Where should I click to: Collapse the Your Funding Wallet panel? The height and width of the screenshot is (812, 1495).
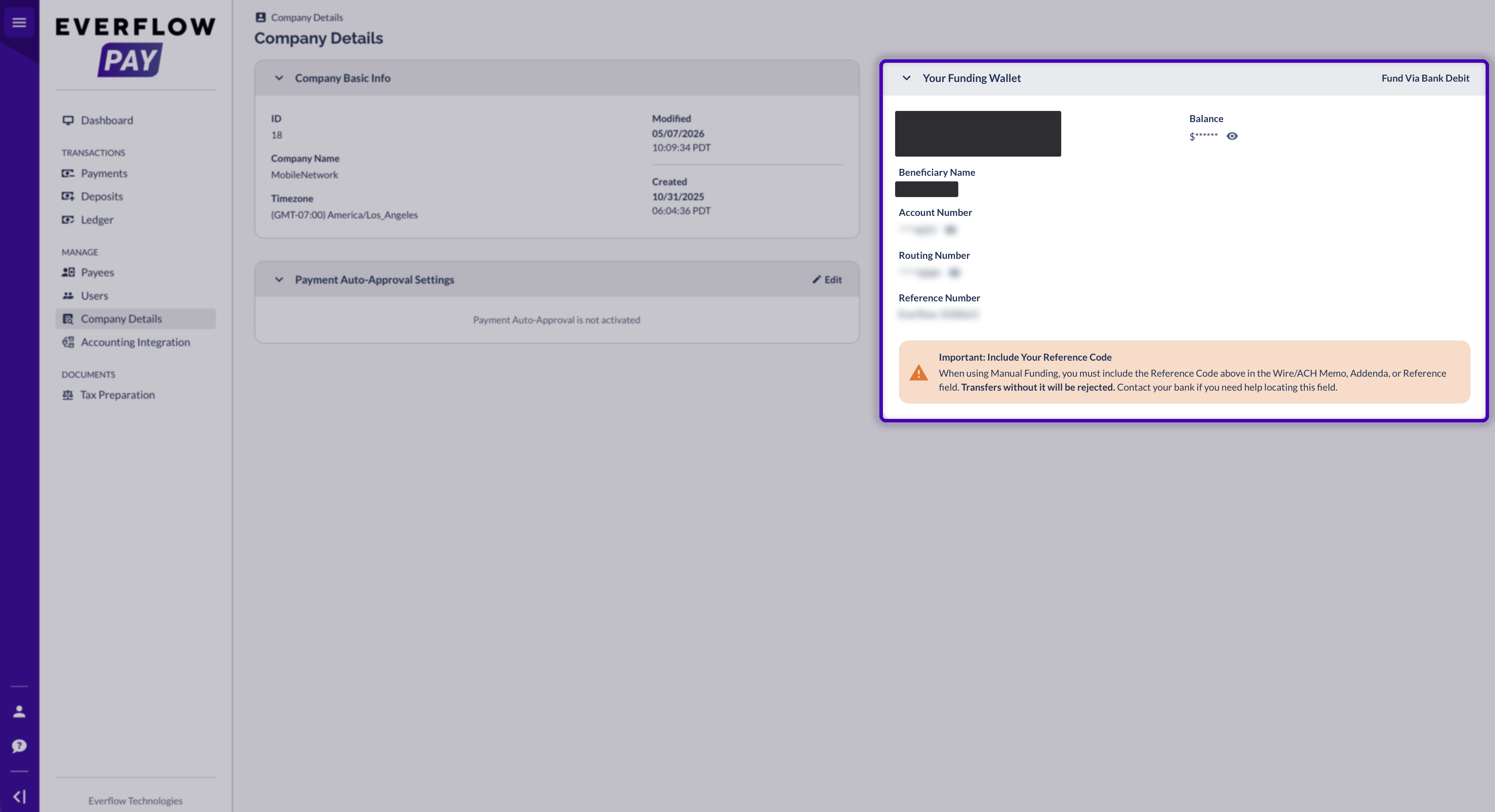pyautogui.click(x=907, y=78)
